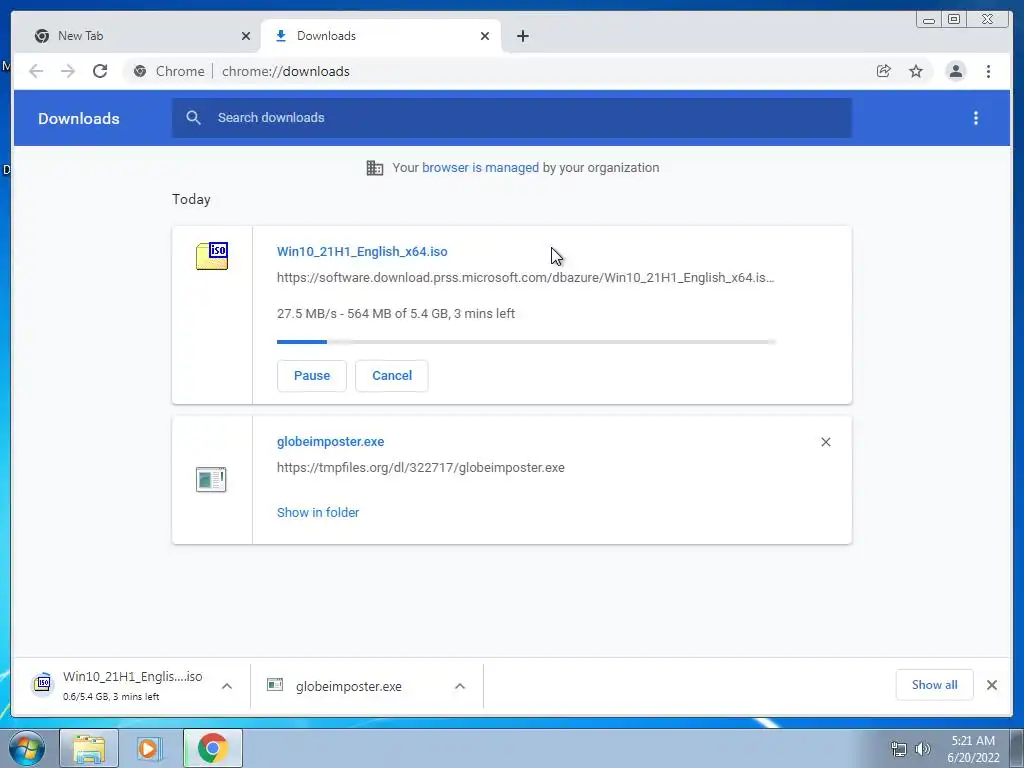Open a new tab with plus button
The image size is (1024, 768).
tap(522, 36)
